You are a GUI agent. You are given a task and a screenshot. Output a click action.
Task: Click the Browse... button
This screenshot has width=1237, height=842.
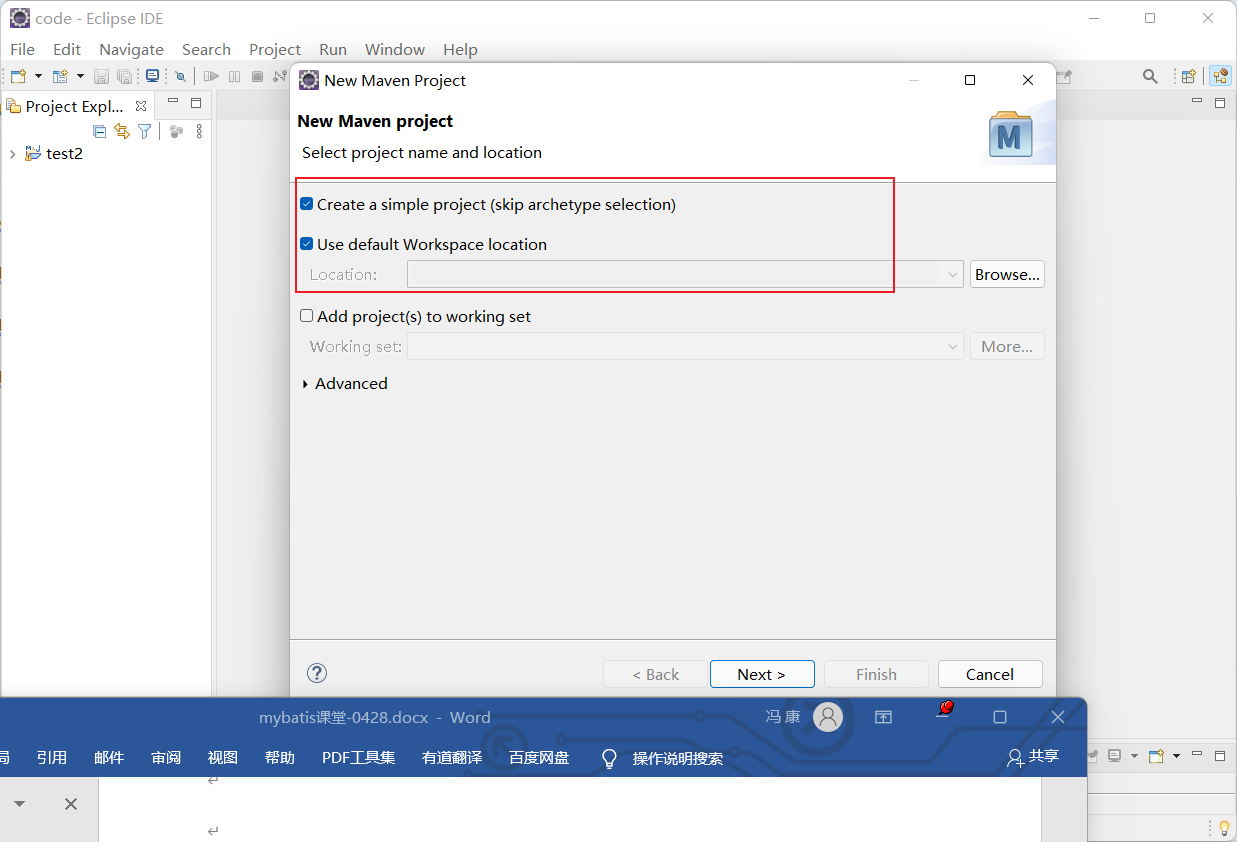tap(1007, 274)
